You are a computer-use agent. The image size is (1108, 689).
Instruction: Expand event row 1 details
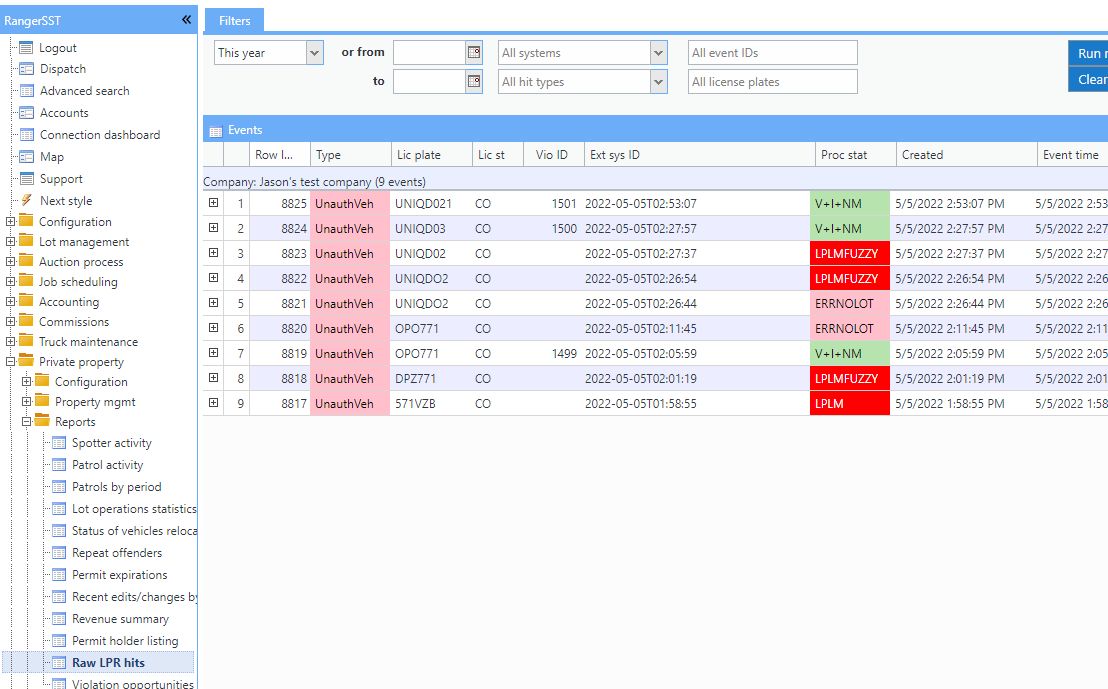coord(213,203)
